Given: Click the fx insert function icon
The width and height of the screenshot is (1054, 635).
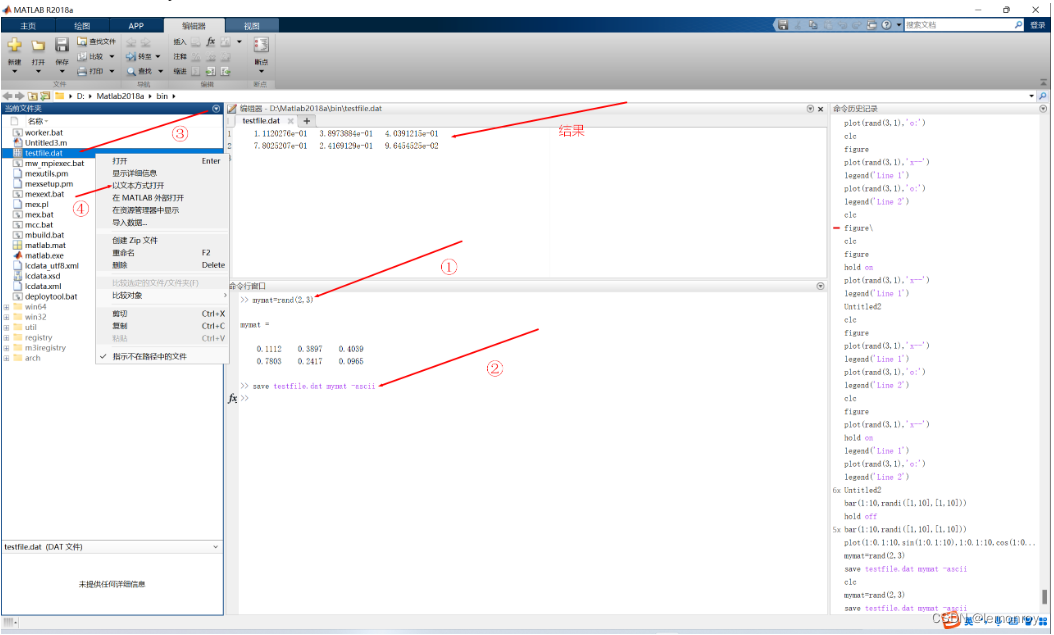Looking at the screenshot, I should (x=210, y=42).
